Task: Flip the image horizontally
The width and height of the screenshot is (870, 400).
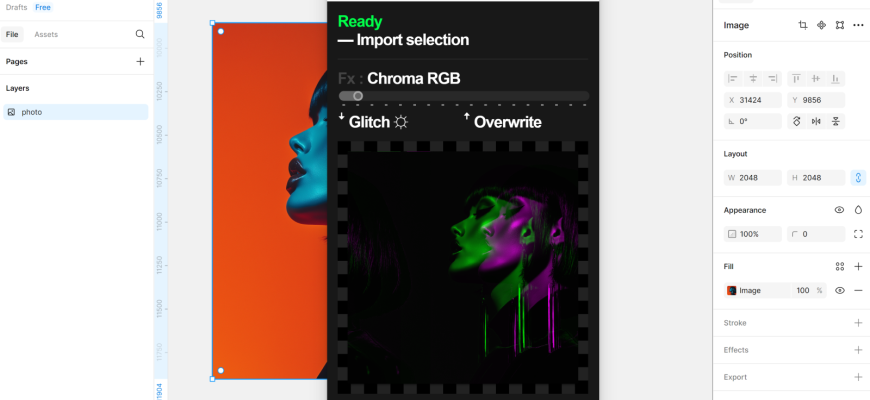Action: [x=816, y=121]
